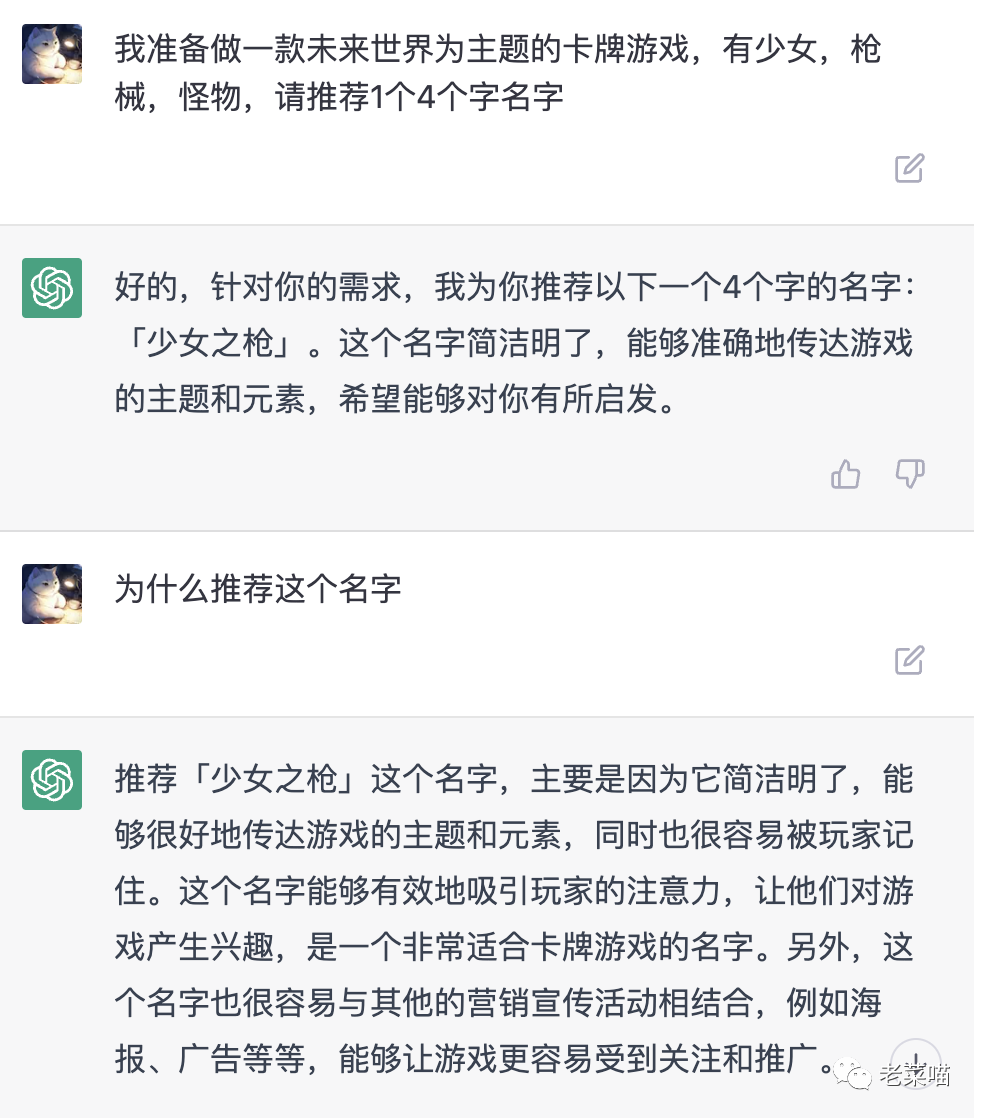Click the user message 为什么推荐这个名字

tap(258, 590)
